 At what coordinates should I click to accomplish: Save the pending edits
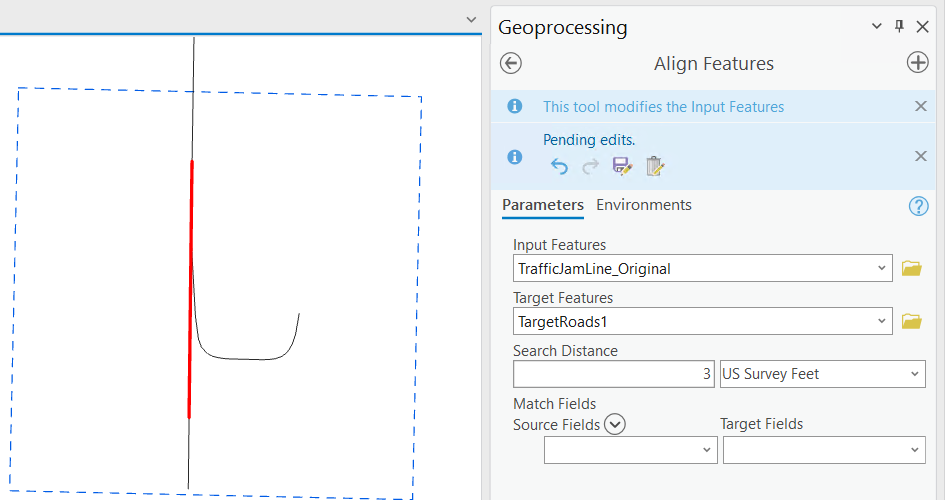622,166
